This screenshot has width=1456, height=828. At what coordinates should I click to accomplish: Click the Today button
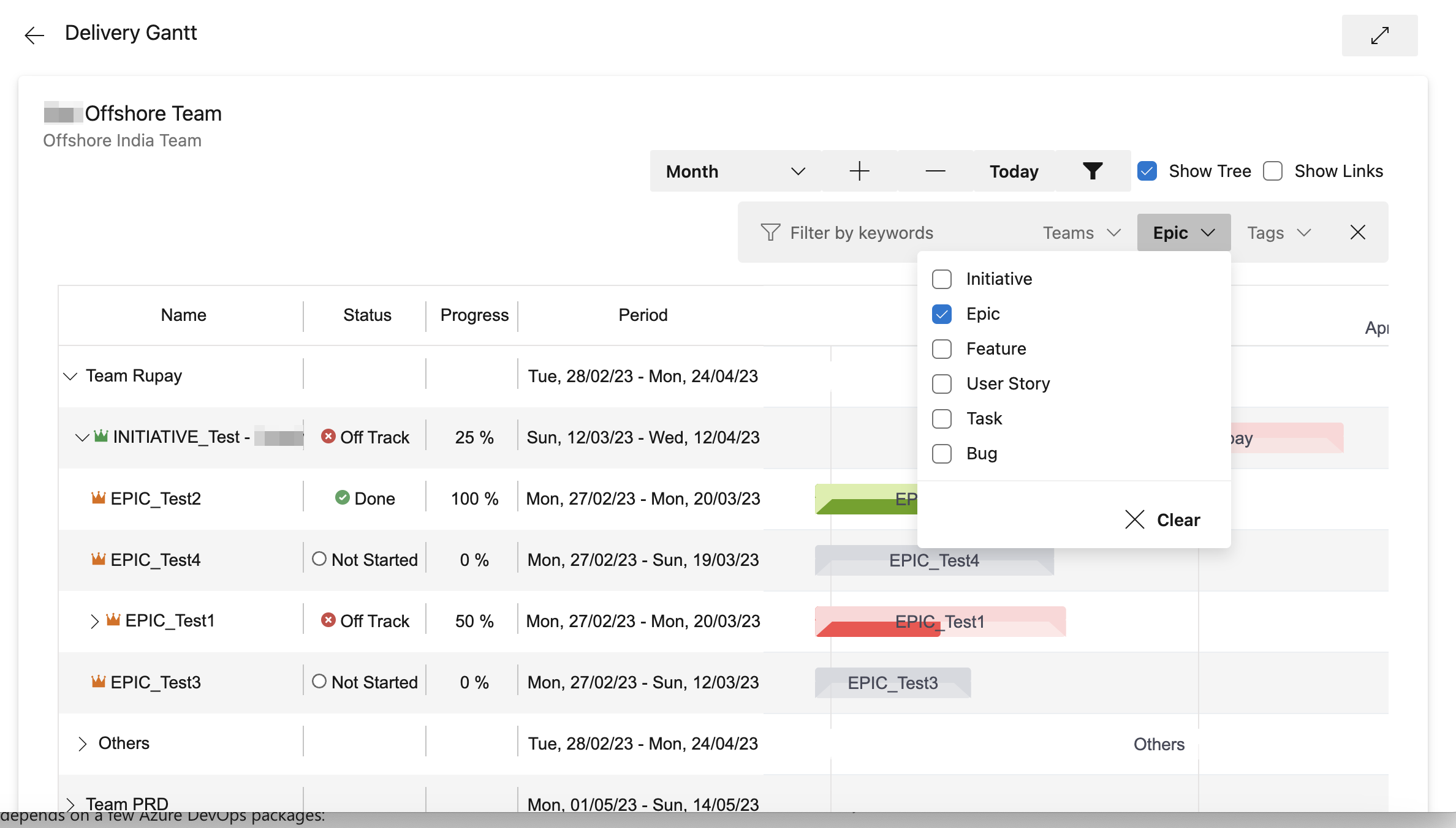pos(1012,170)
